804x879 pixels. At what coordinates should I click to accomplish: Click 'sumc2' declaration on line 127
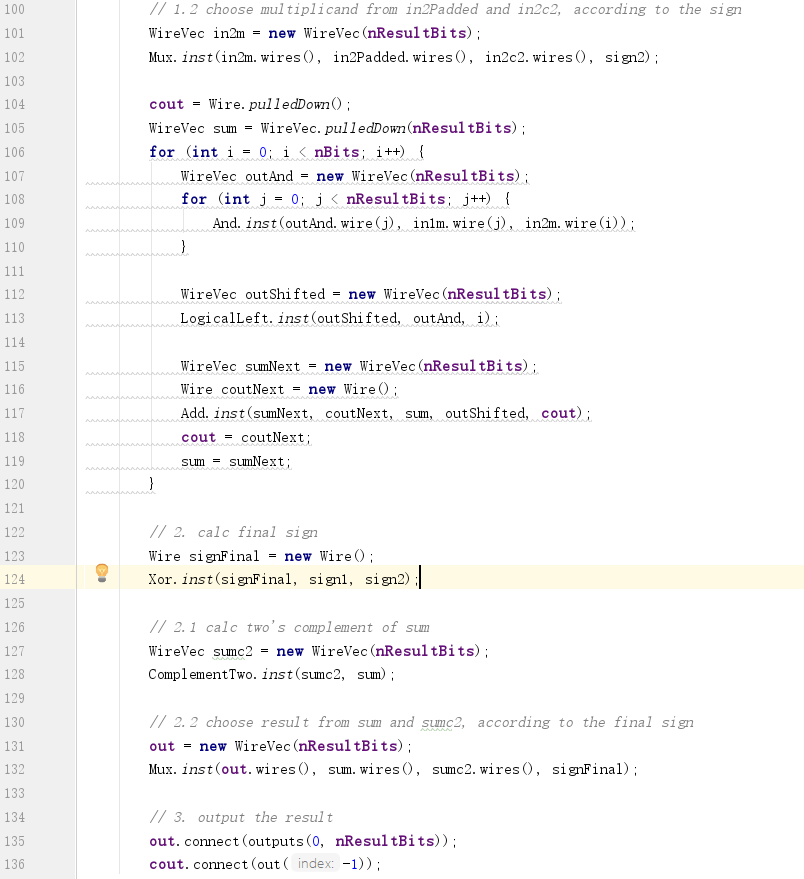[x=233, y=651]
